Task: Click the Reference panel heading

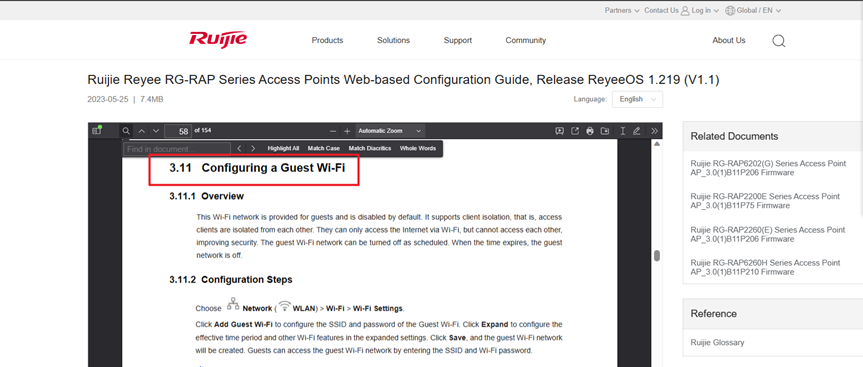Action: (x=713, y=314)
